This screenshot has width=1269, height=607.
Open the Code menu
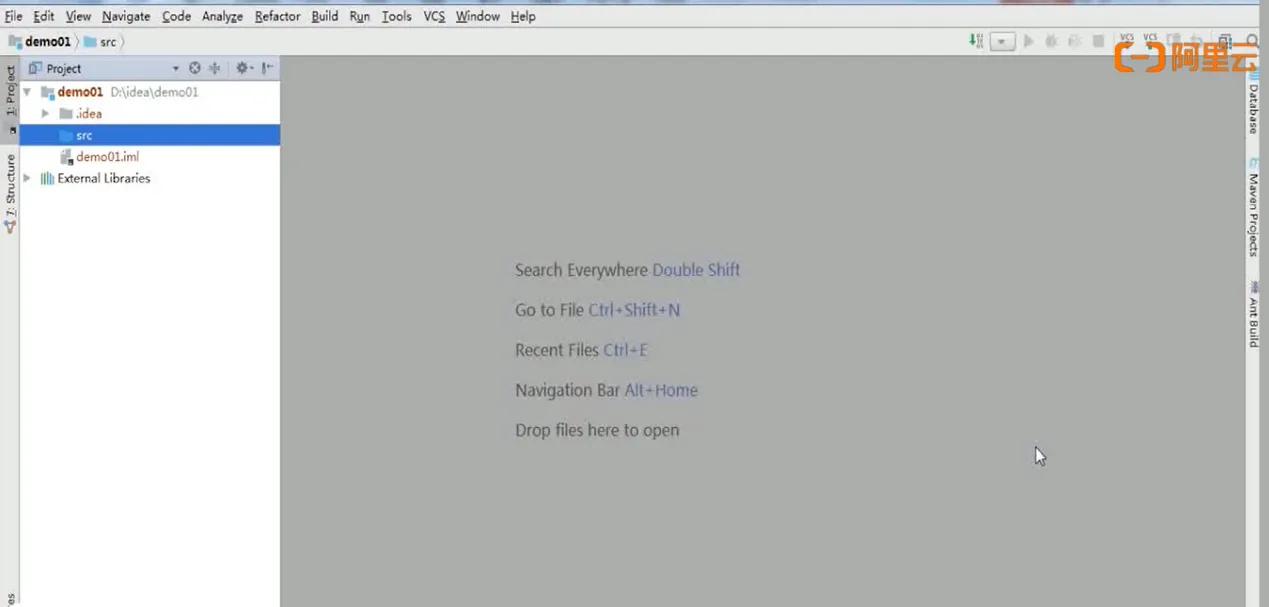tap(176, 16)
